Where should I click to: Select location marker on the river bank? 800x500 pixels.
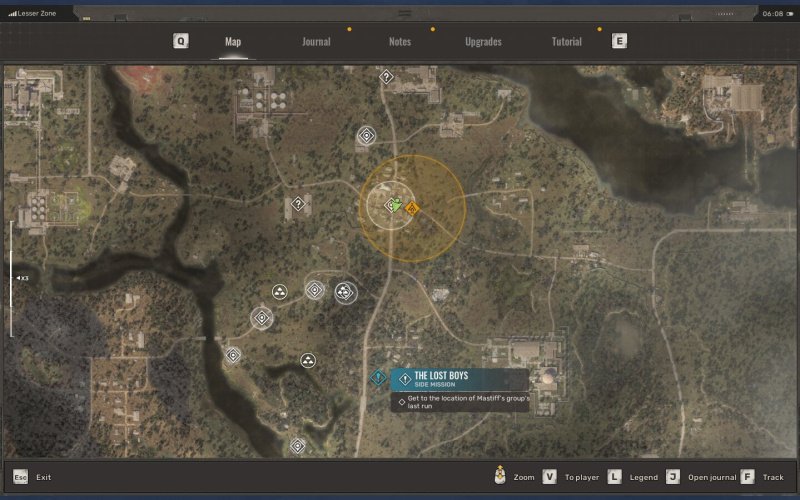point(233,355)
